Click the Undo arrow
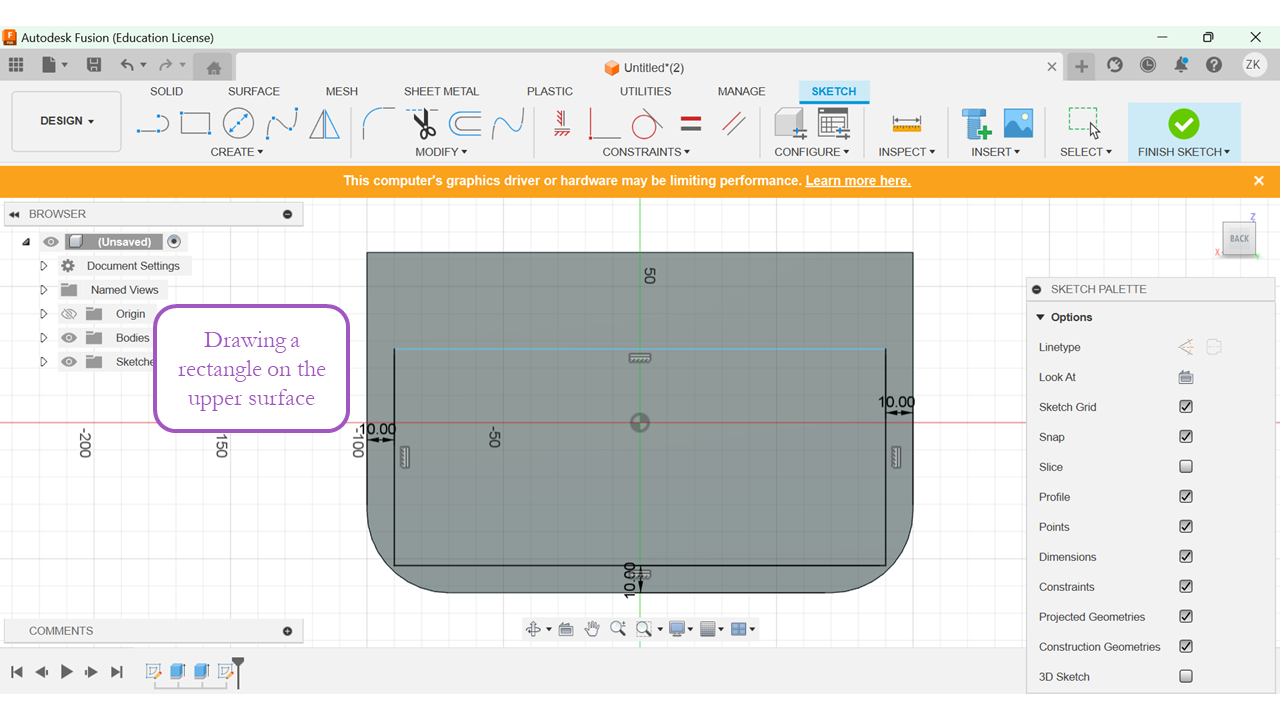The width and height of the screenshot is (1280, 720). (x=127, y=65)
